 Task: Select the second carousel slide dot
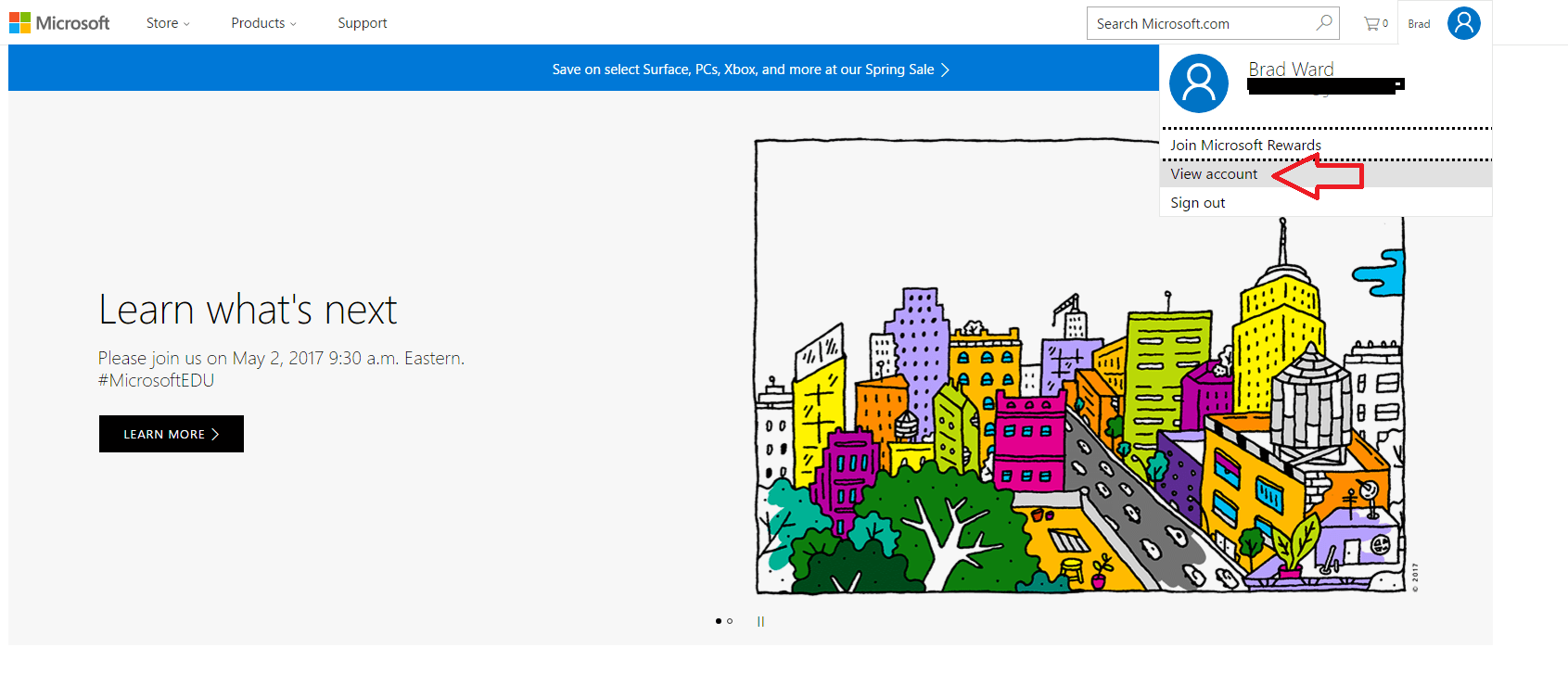(730, 621)
